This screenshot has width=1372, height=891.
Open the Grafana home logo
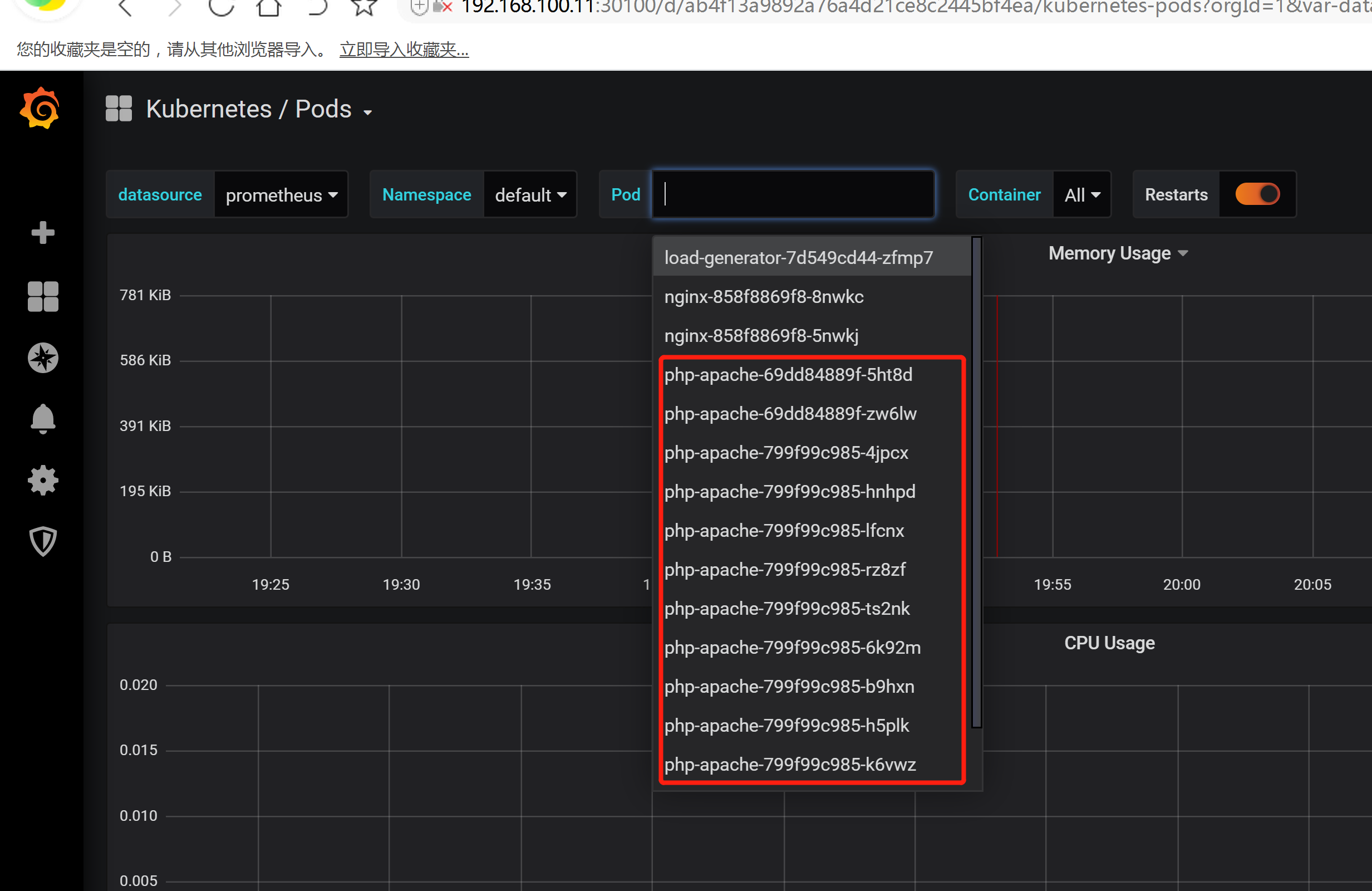(40, 109)
